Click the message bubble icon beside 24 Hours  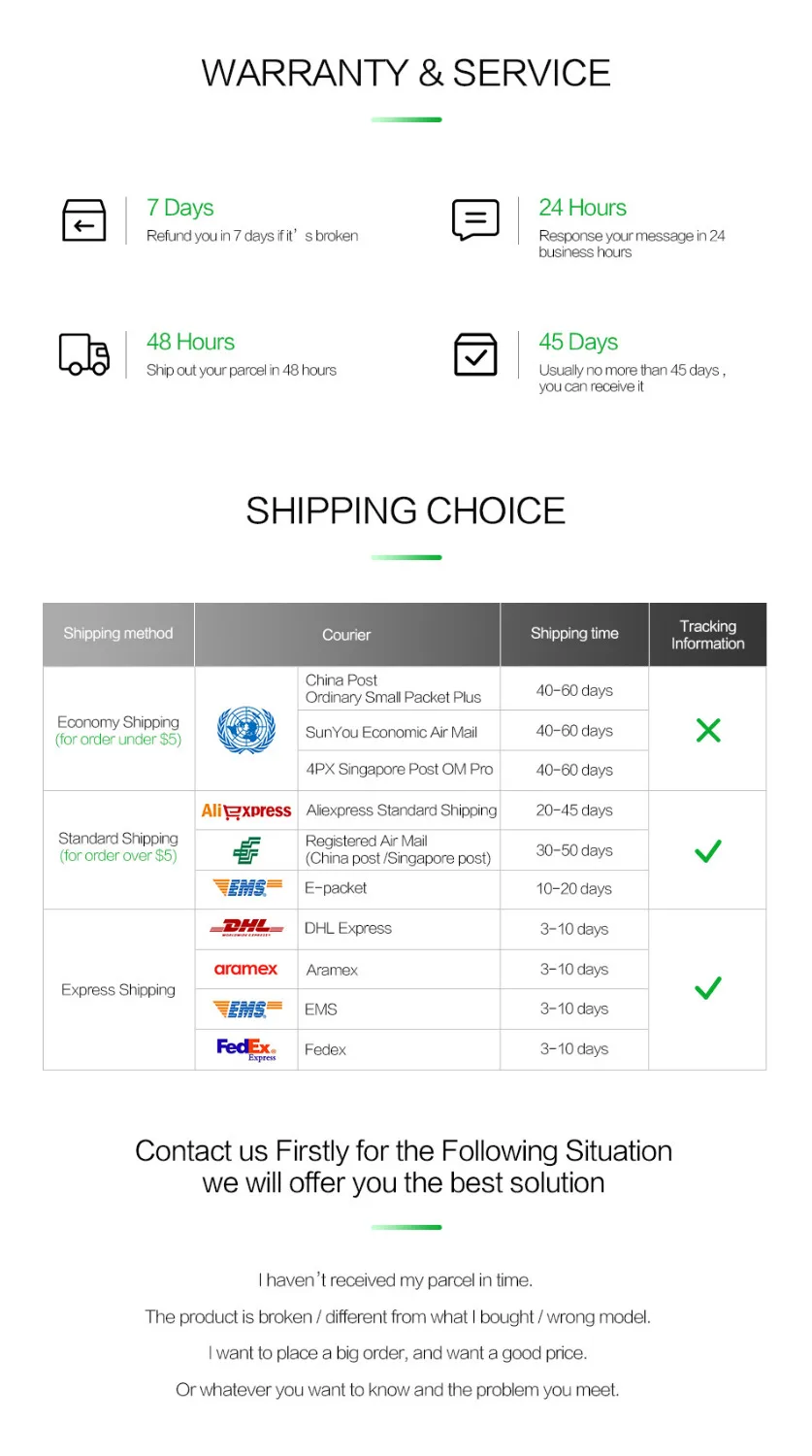pos(475,220)
